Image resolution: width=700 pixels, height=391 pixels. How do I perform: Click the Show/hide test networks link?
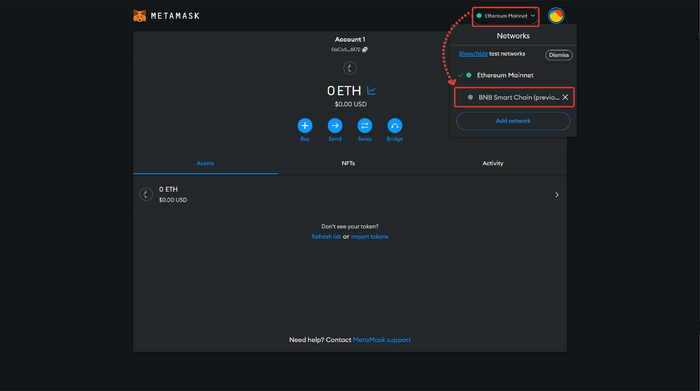pyautogui.click(x=473, y=54)
